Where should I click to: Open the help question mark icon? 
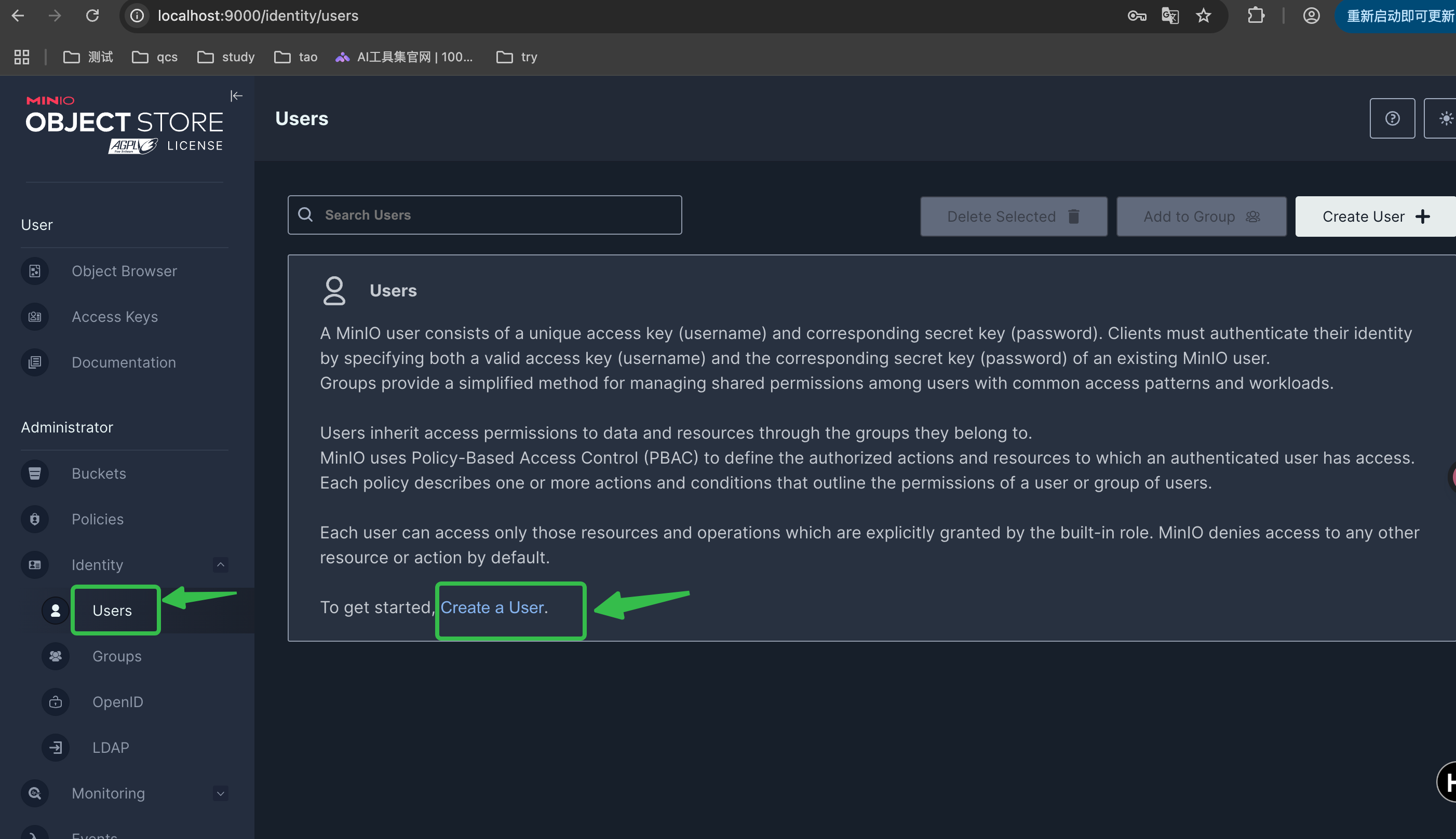pos(1392,119)
